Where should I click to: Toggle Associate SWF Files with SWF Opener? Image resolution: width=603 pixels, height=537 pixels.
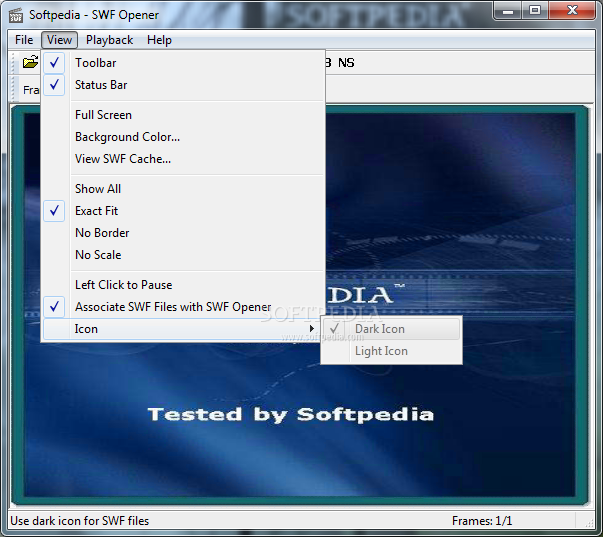[x=183, y=307]
